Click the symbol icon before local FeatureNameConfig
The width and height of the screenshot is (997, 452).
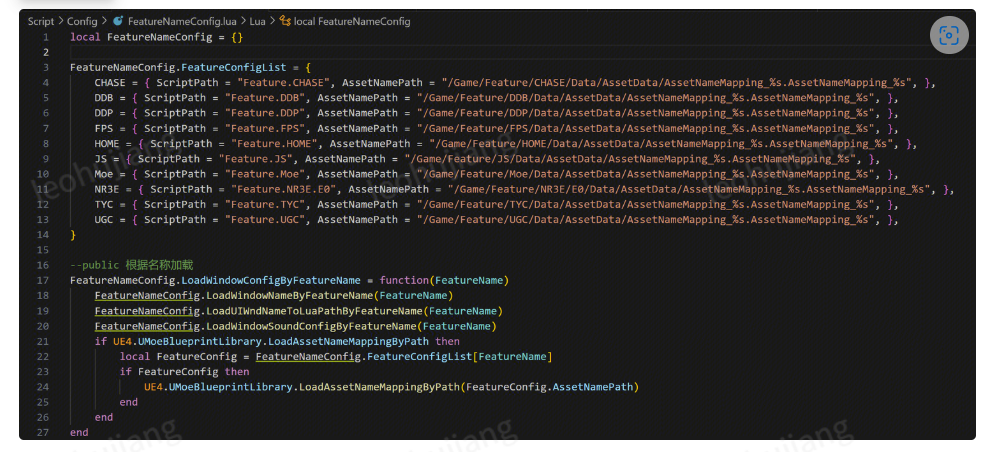tap(285, 21)
